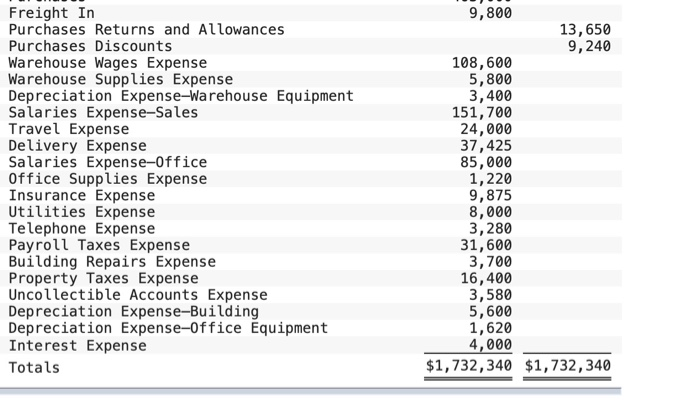Select Depreciation Expense—Building label
700x404 pixels.
tap(133, 311)
